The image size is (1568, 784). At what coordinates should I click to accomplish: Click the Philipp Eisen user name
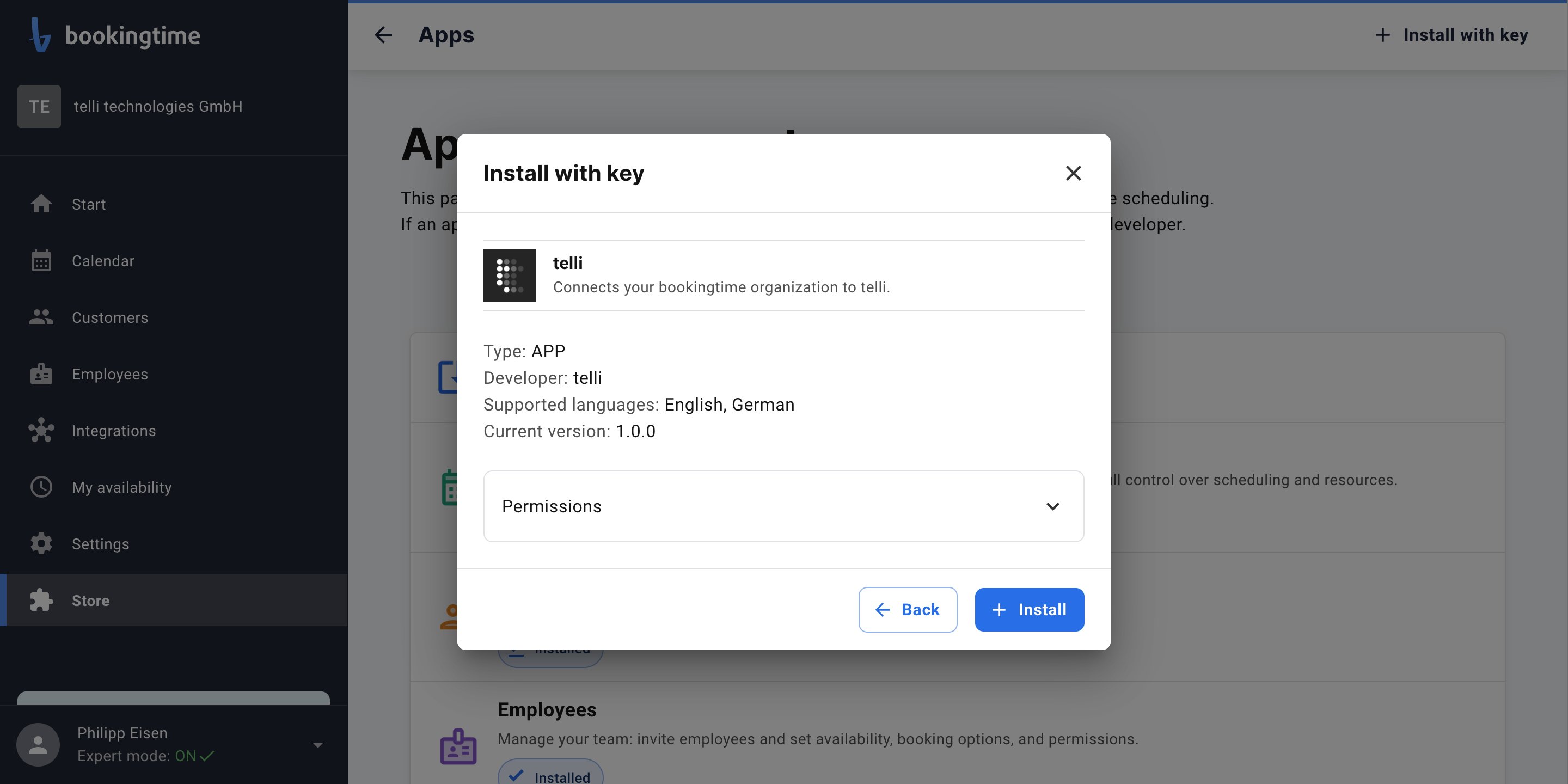[122, 733]
